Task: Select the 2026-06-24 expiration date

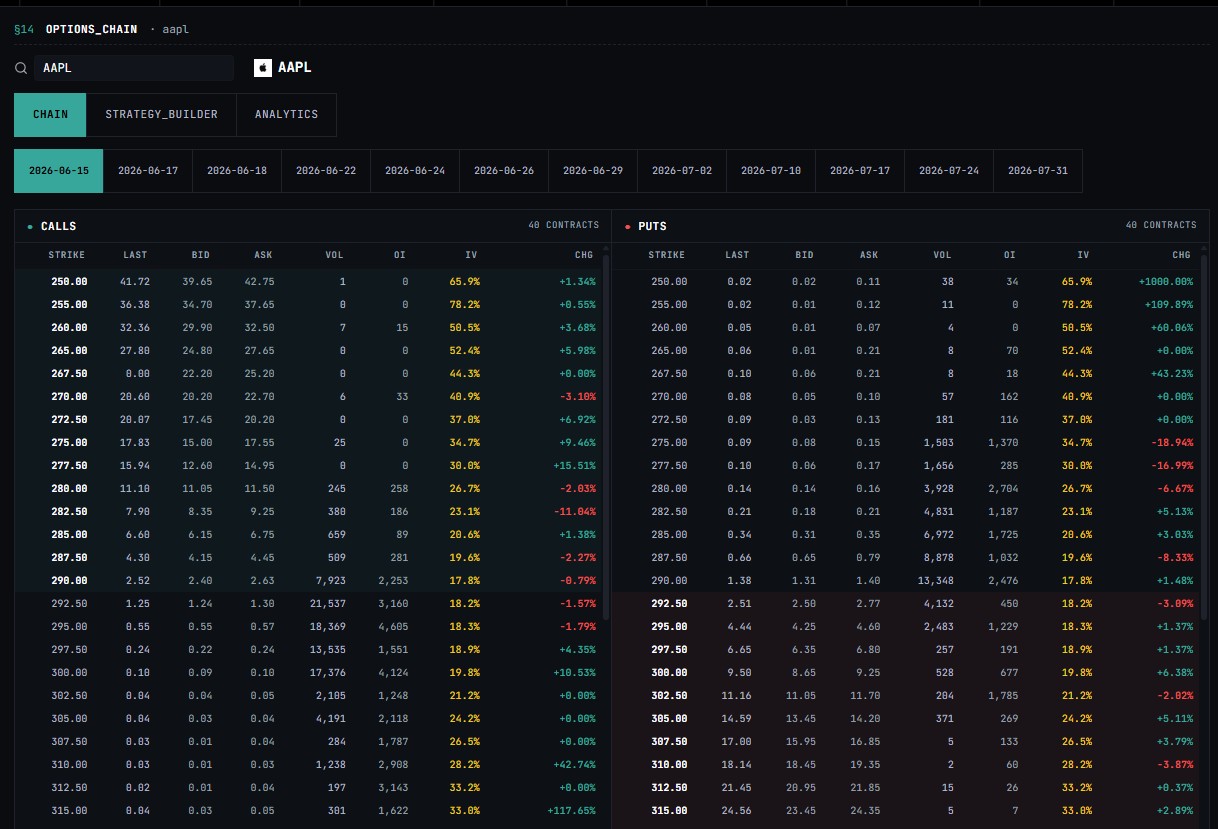Action: point(415,171)
